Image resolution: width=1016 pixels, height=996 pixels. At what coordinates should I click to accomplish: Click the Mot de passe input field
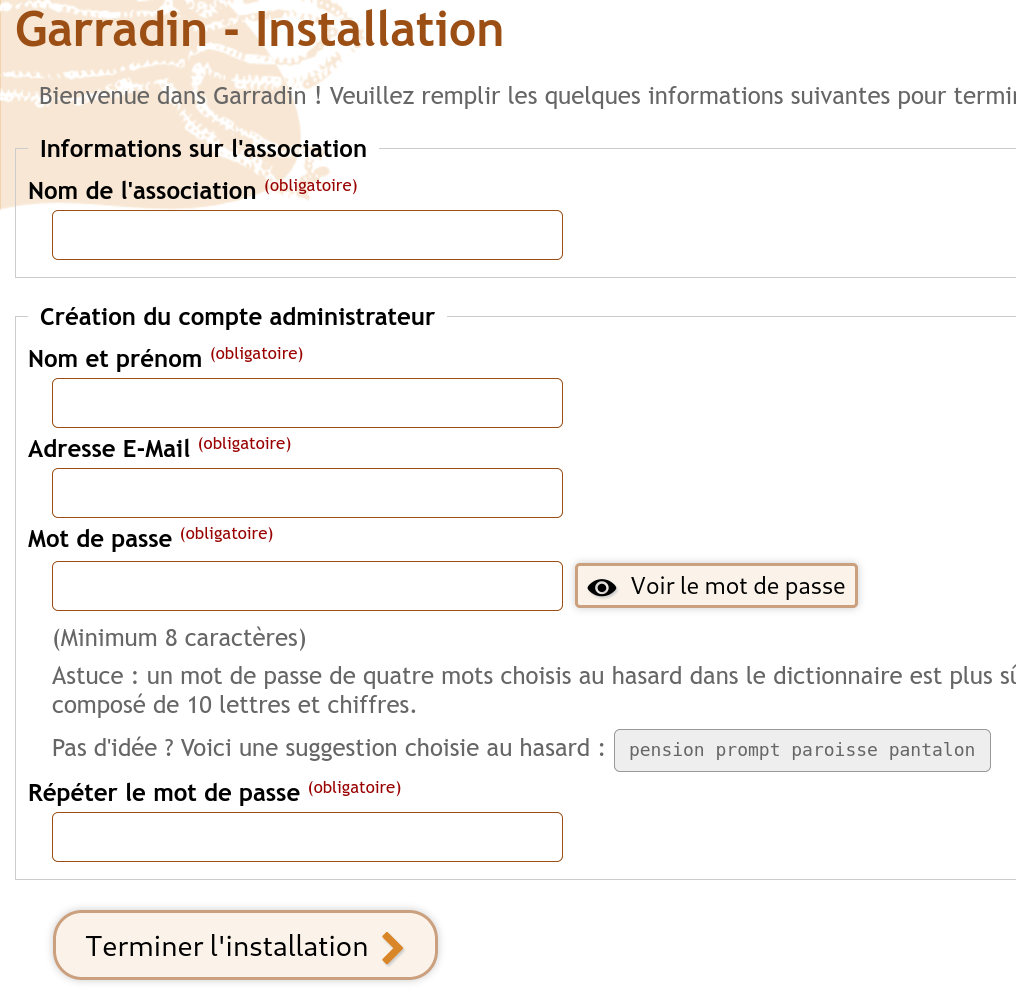307,586
